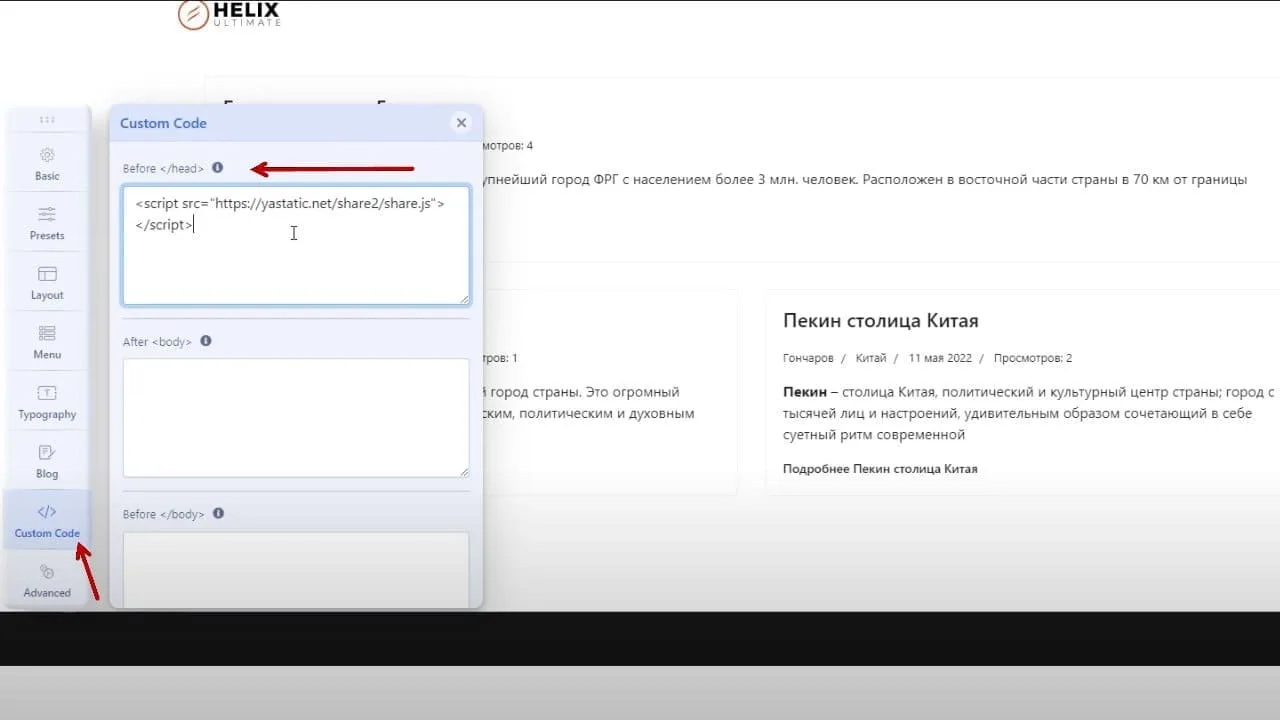1280x720 pixels.
Task: Click inside the After <body> textarea
Action: click(296, 418)
